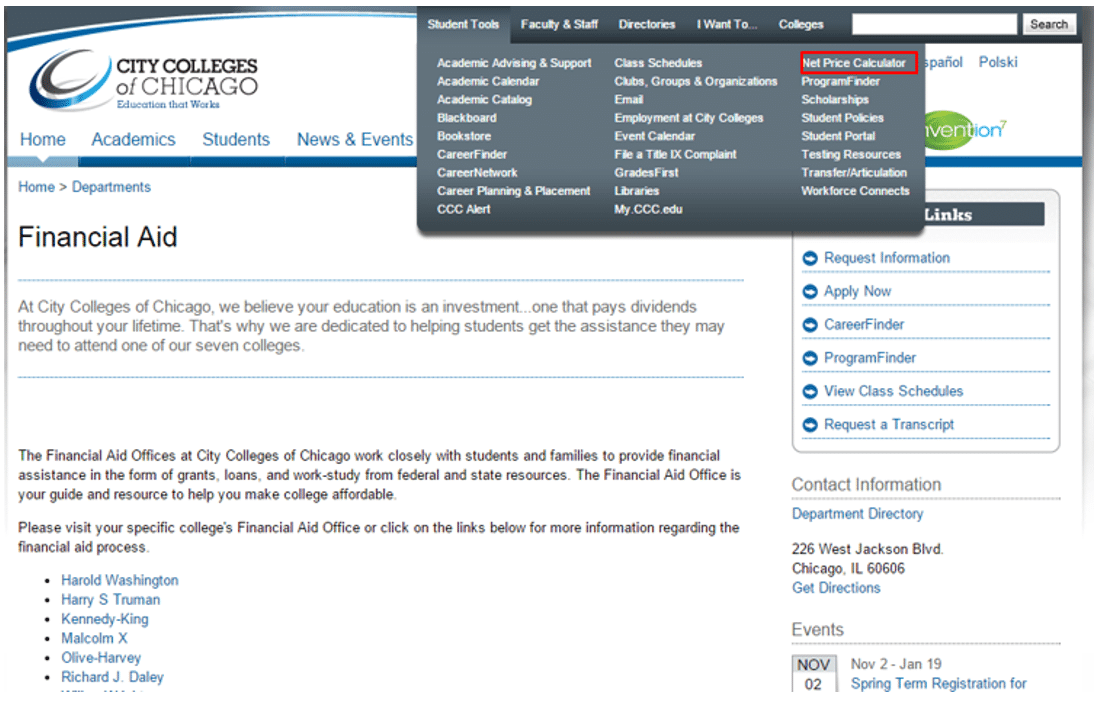Open the Kennedy-King college link
The width and height of the screenshot is (1101, 705).
click(105, 619)
